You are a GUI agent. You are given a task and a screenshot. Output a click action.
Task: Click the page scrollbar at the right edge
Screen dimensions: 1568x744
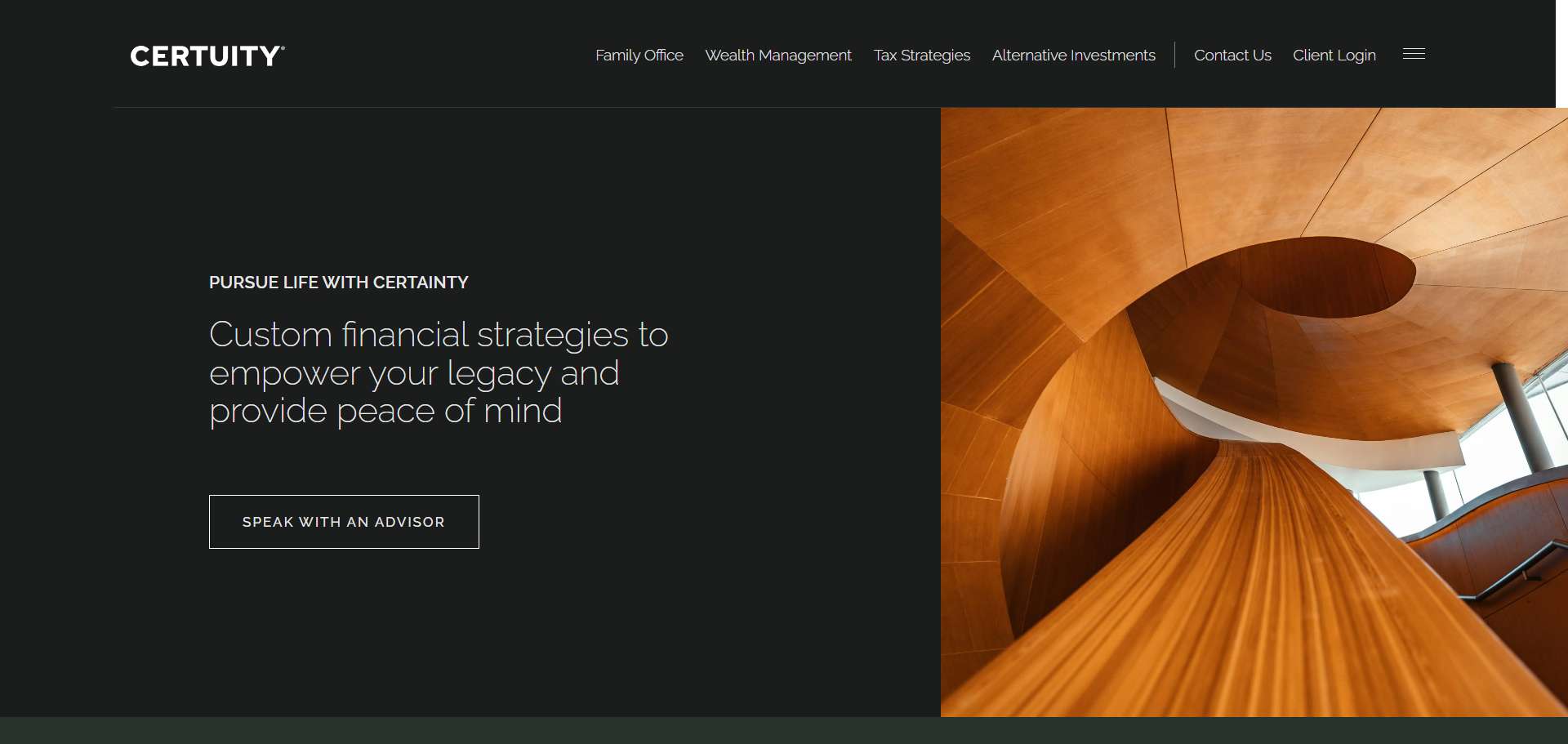[1562, 54]
